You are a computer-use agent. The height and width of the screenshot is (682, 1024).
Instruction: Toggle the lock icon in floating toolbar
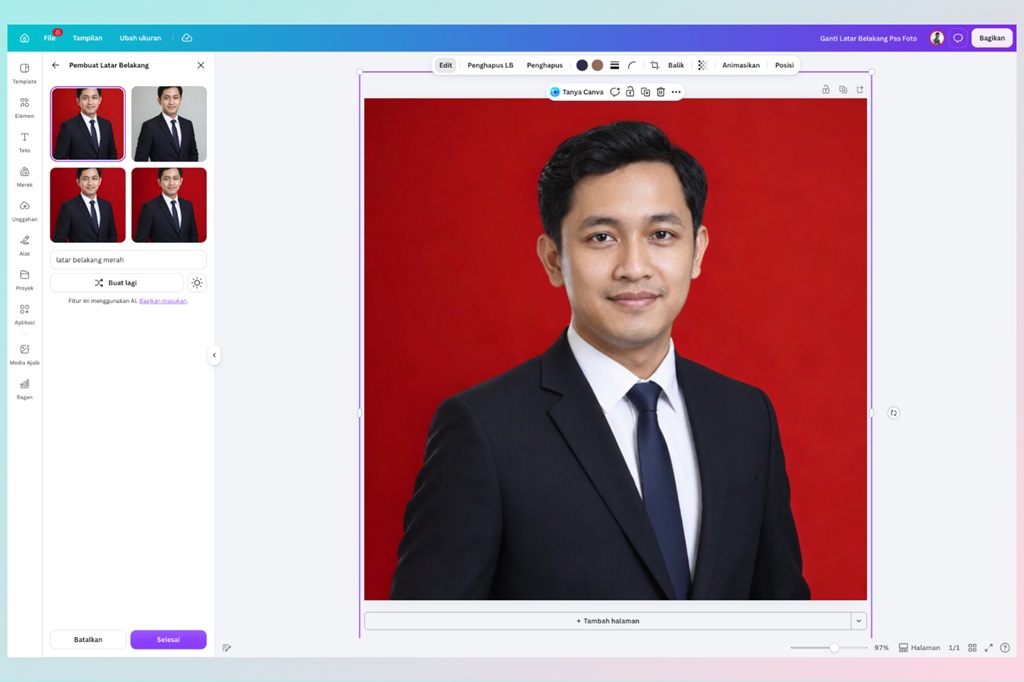click(x=630, y=92)
